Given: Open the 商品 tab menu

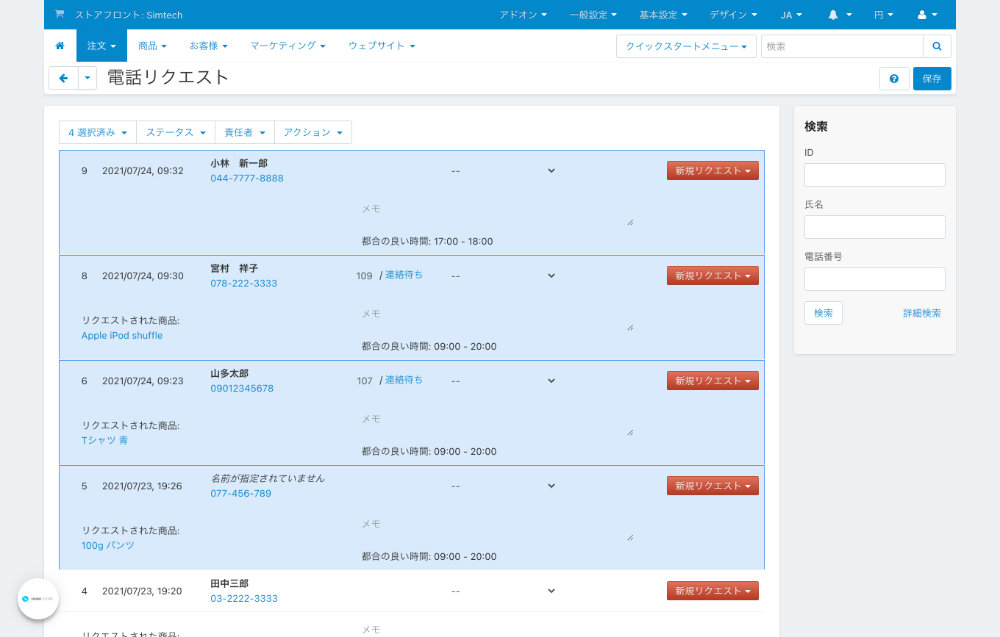Looking at the screenshot, I should click(152, 46).
